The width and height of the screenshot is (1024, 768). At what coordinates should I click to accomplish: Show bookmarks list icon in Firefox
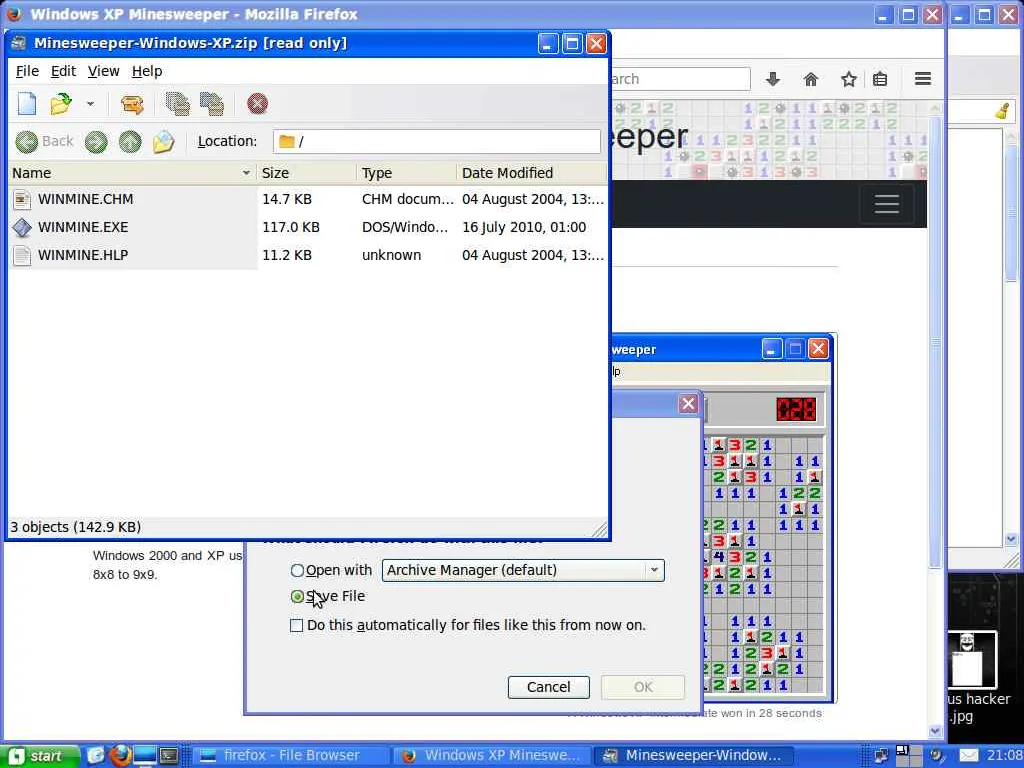pos(880,80)
